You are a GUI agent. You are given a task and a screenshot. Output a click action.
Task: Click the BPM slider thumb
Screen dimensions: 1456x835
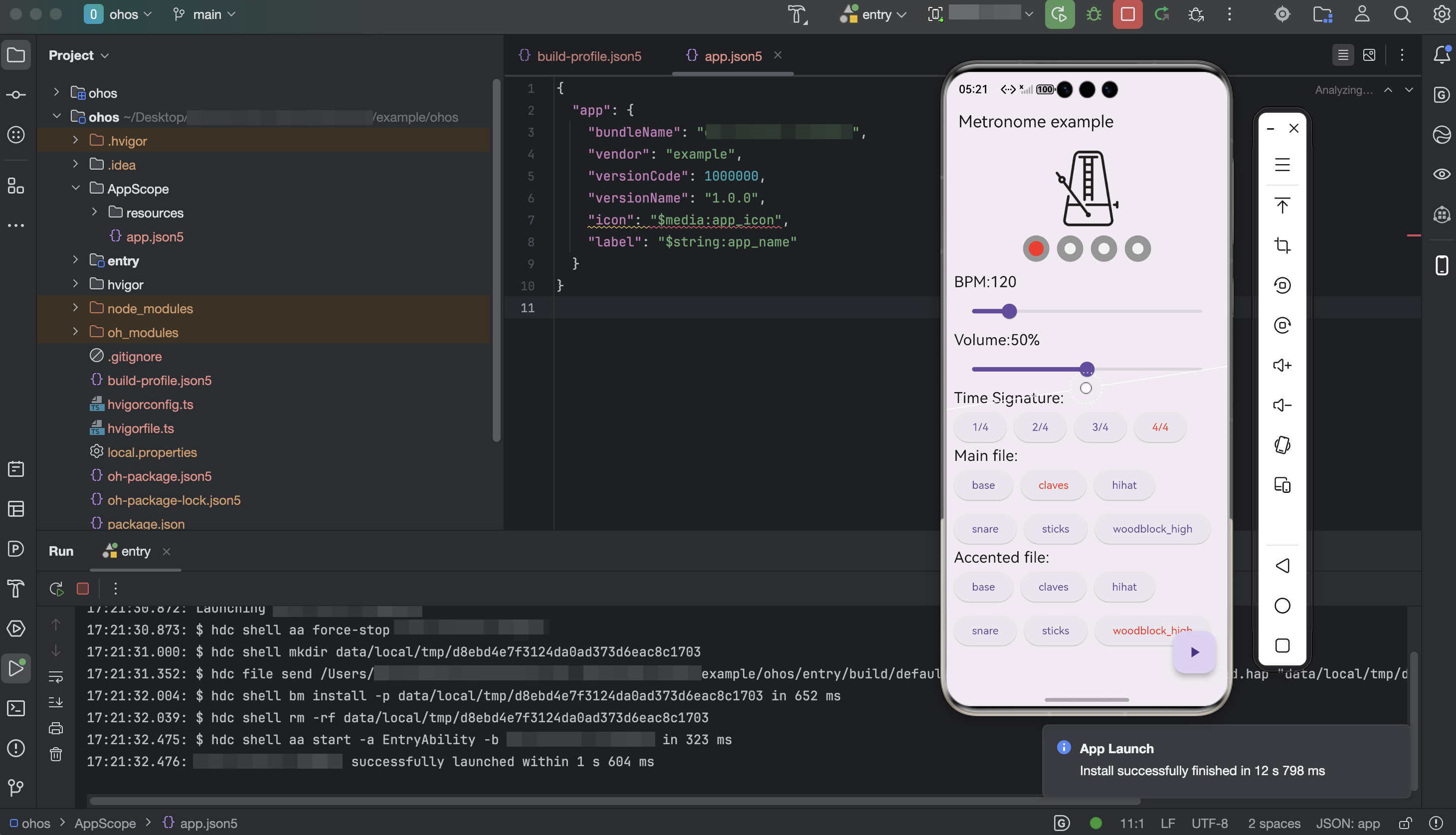(x=1009, y=311)
